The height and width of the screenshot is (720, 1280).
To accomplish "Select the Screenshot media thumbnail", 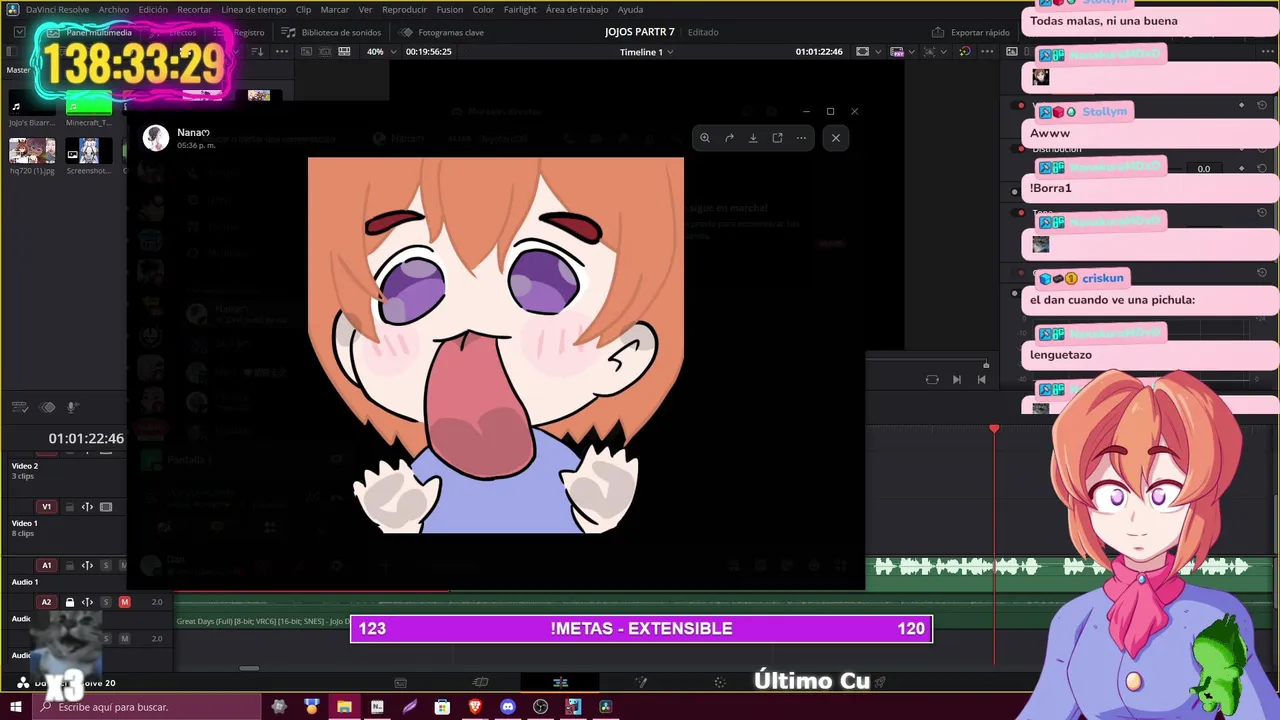I will pyautogui.click(x=89, y=151).
